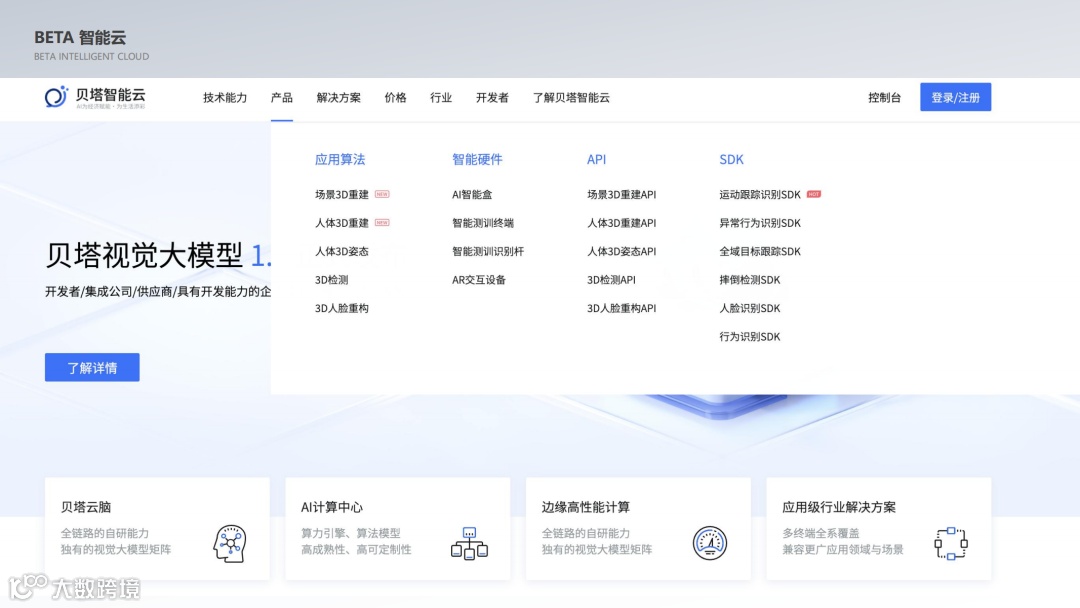Open the AI智能盒 hardware item
The height and width of the screenshot is (608, 1080).
pyautogui.click(x=472, y=195)
